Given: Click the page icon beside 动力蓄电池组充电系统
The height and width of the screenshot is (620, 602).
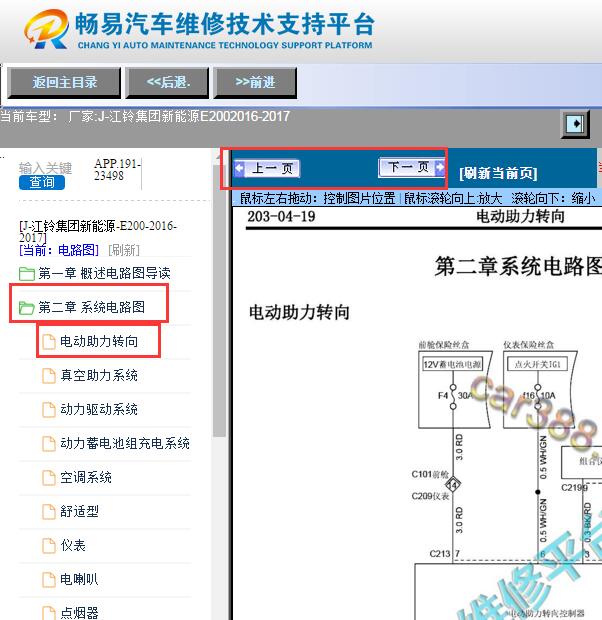Looking at the screenshot, I should pos(49,444).
